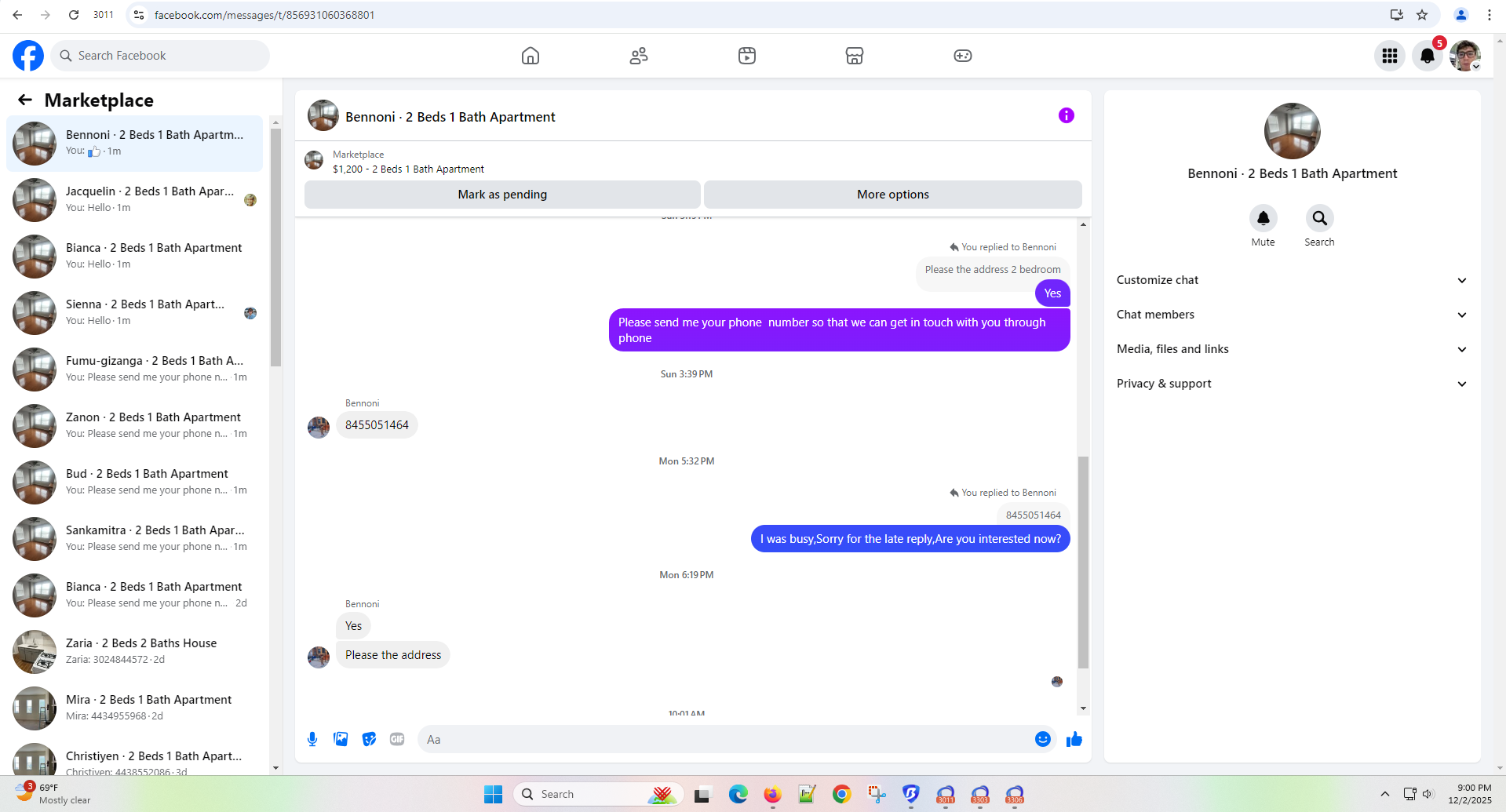
Task: Click the message thread scrollbar
Action: pyautogui.click(x=1083, y=562)
